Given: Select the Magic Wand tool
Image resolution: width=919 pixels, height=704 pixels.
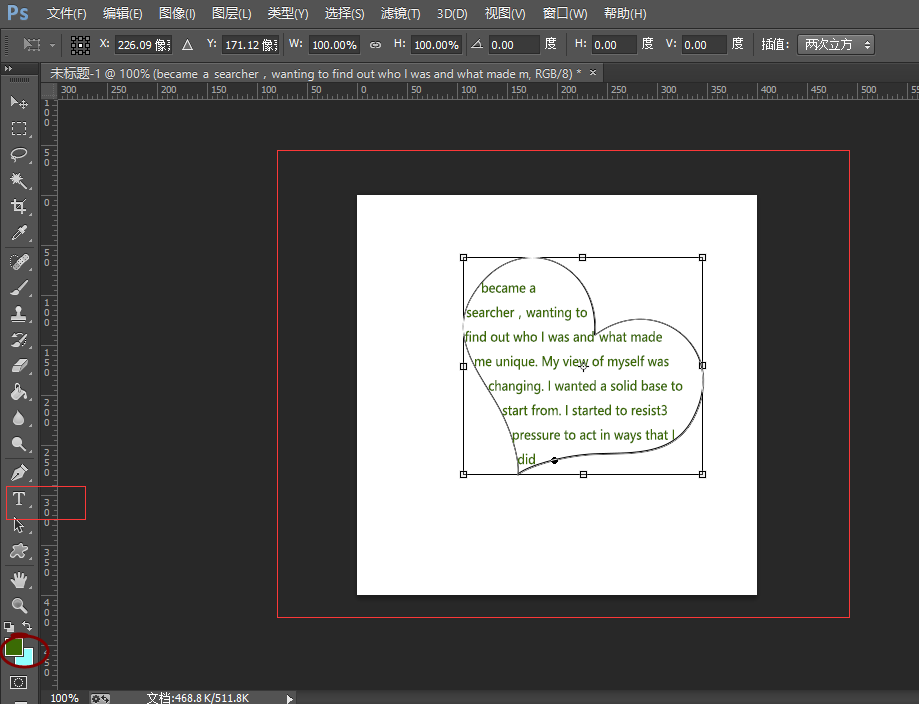Looking at the screenshot, I should [x=18, y=180].
